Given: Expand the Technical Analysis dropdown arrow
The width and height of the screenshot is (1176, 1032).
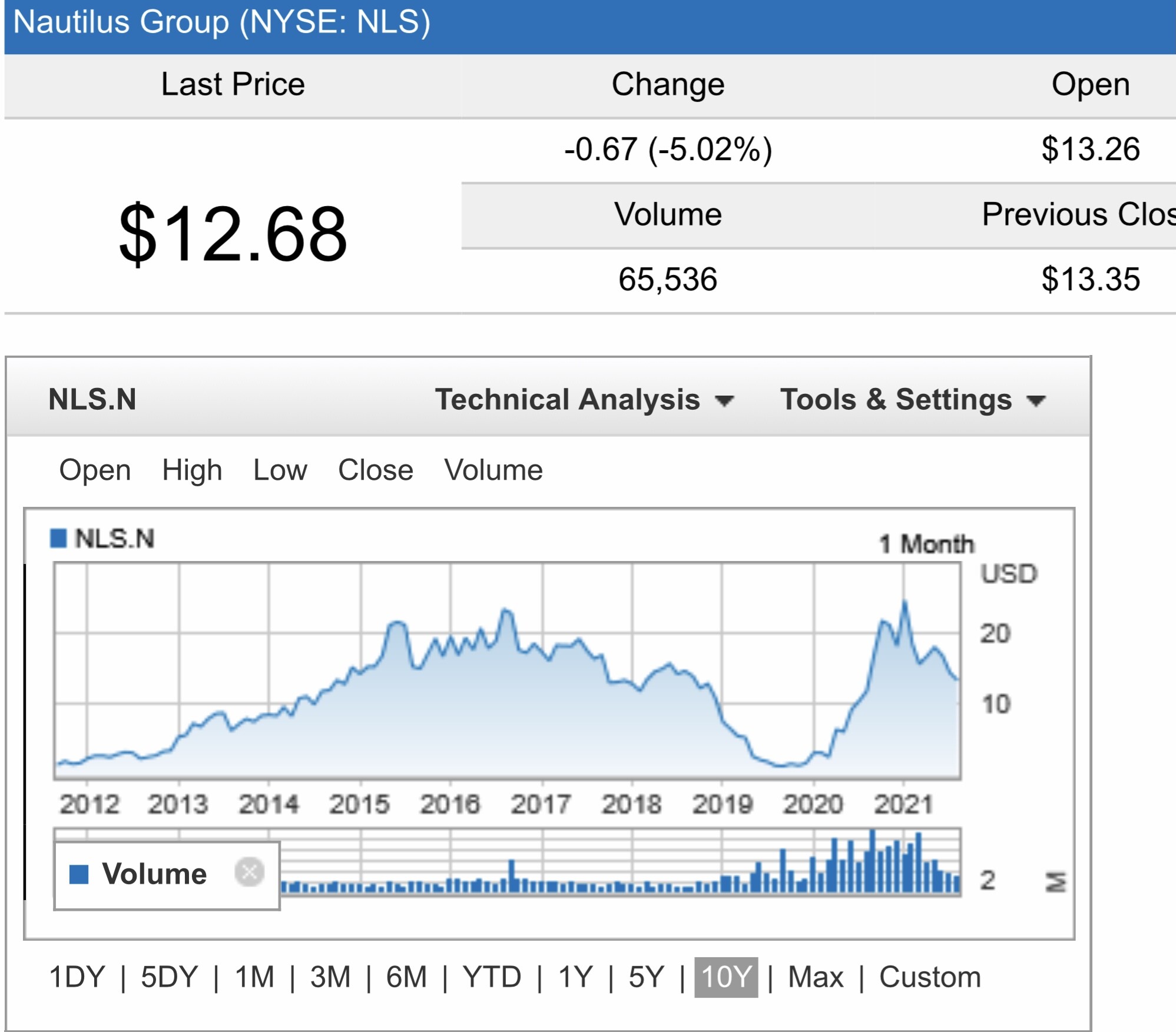Looking at the screenshot, I should coord(724,401).
